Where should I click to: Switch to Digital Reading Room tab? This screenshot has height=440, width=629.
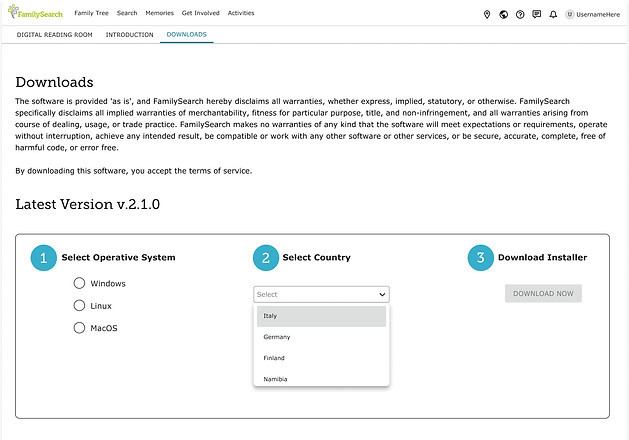point(55,35)
